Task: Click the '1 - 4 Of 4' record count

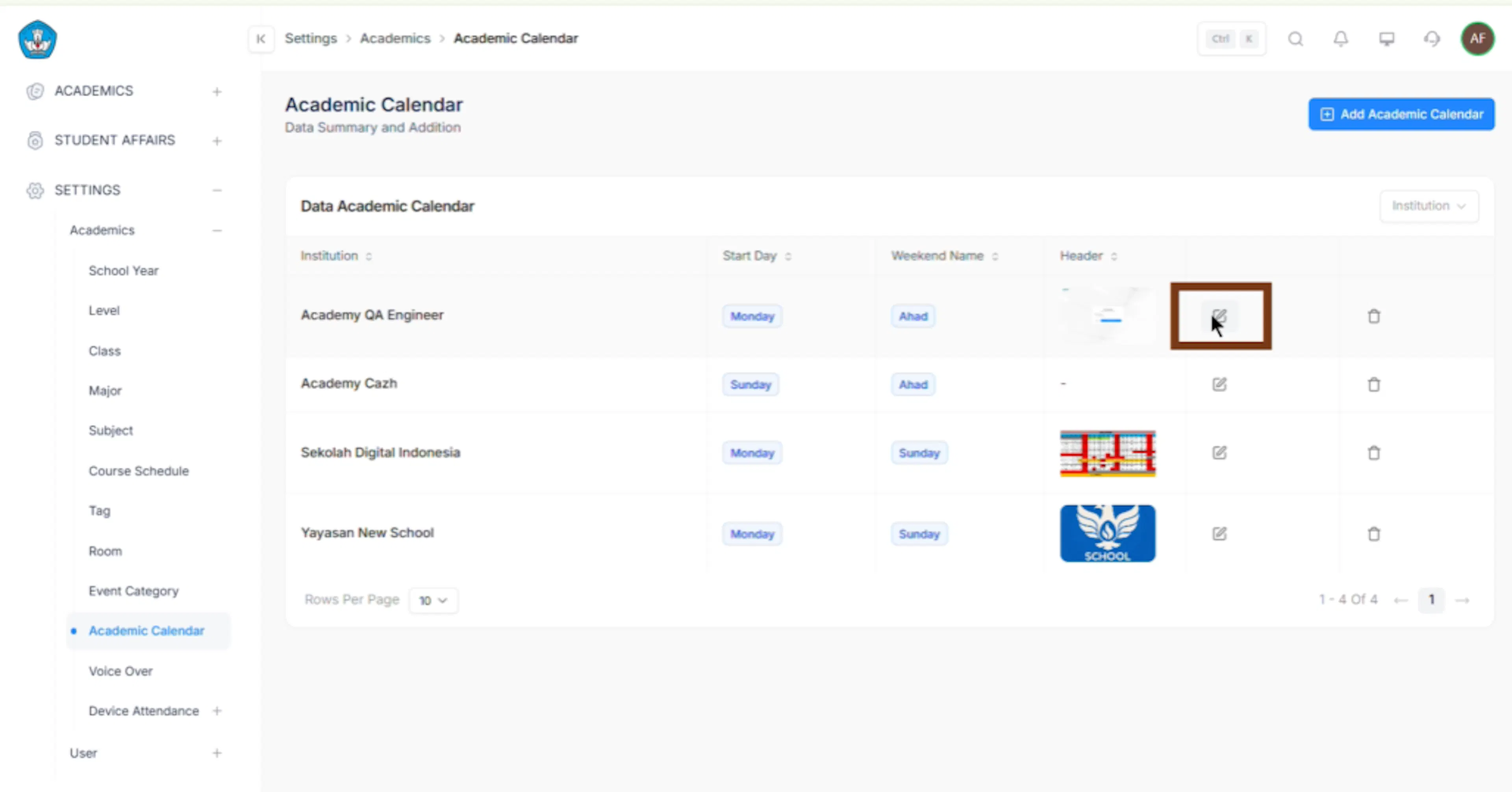Action: (x=1348, y=599)
